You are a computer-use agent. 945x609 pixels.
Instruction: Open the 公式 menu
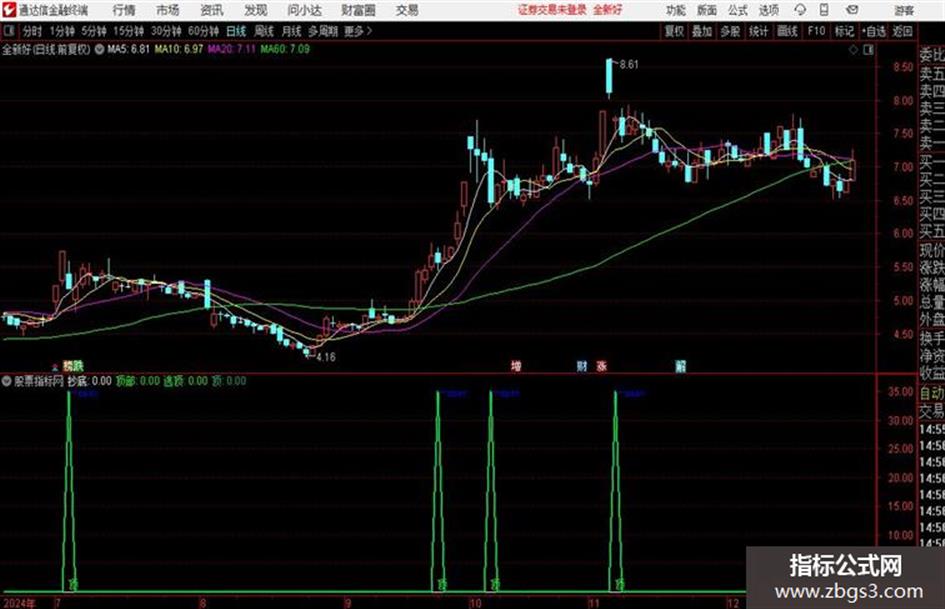coord(738,10)
